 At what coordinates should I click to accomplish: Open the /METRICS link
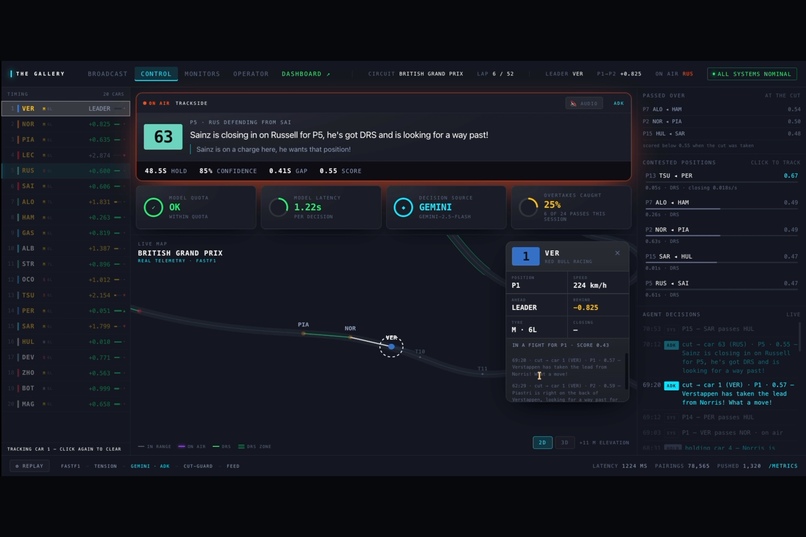coord(783,466)
